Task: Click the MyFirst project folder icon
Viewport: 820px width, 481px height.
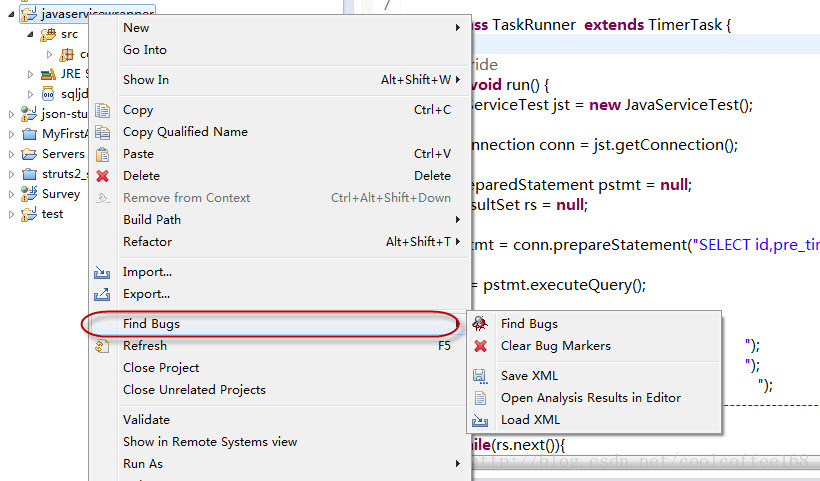Action: pos(29,134)
